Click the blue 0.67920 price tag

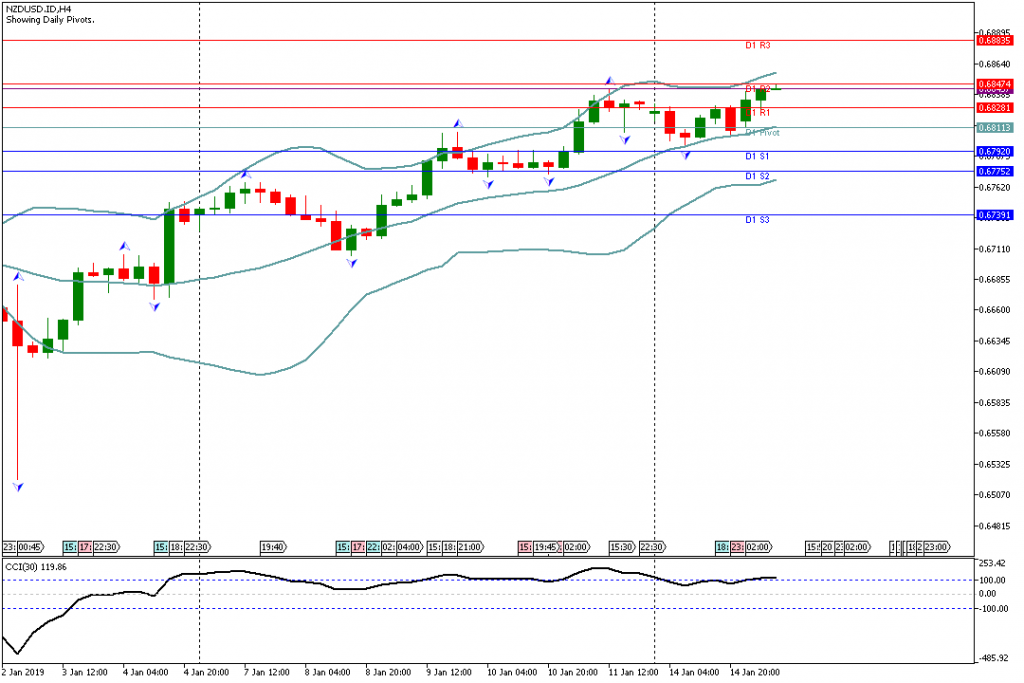coord(994,152)
